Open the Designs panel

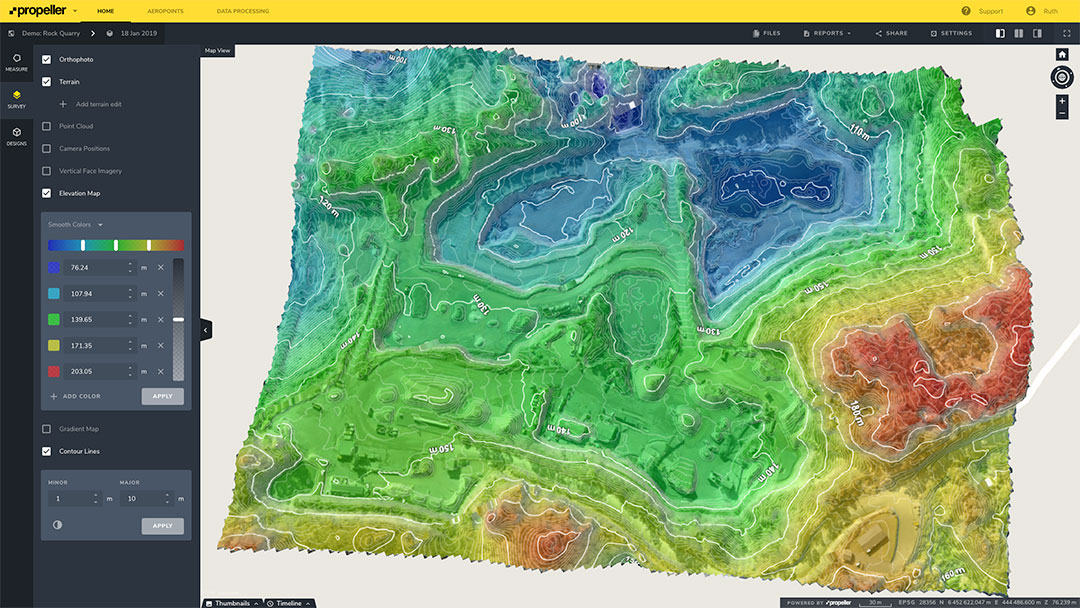(x=17, y=136)
